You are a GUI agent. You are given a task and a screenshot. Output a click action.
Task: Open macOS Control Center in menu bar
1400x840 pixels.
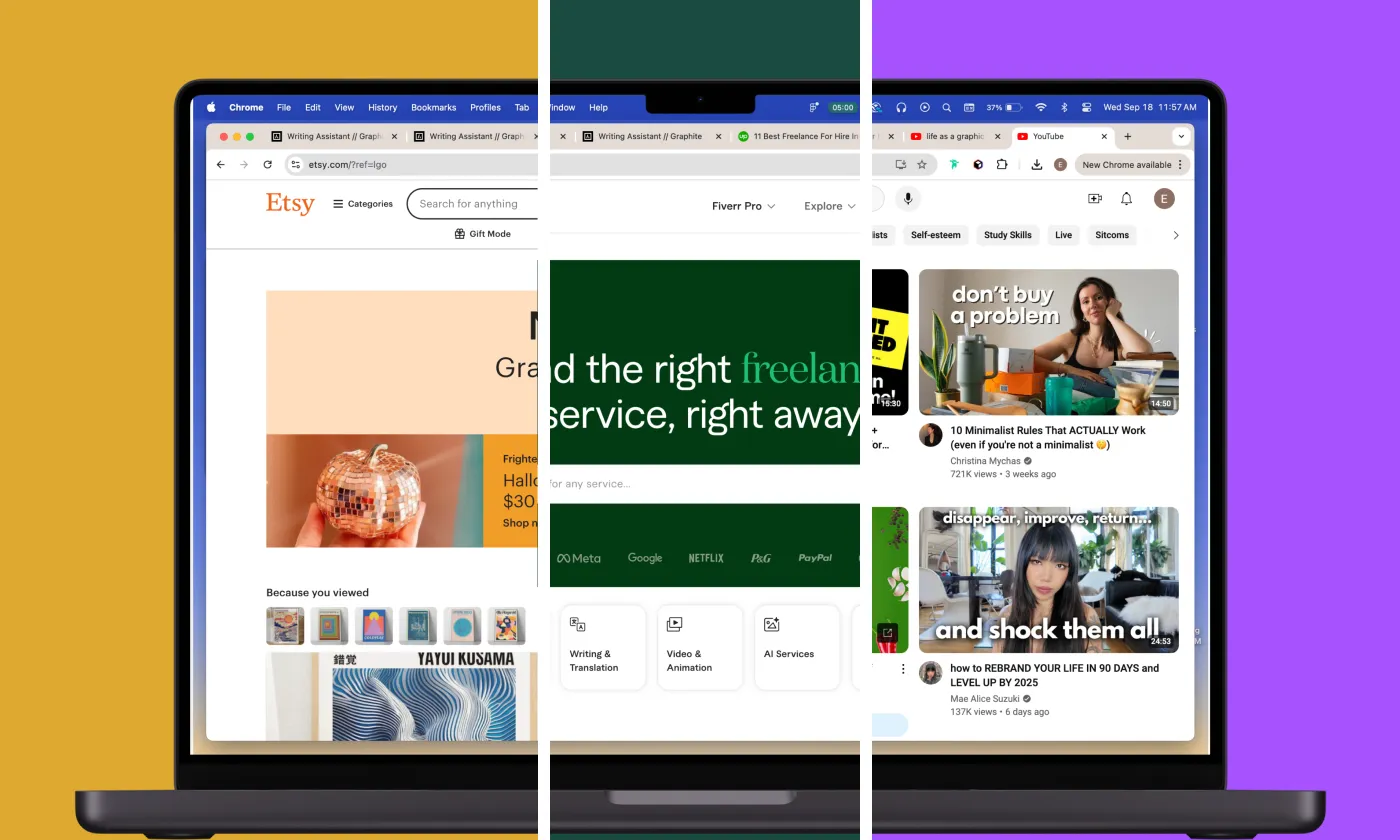(x=1084, y=107)
